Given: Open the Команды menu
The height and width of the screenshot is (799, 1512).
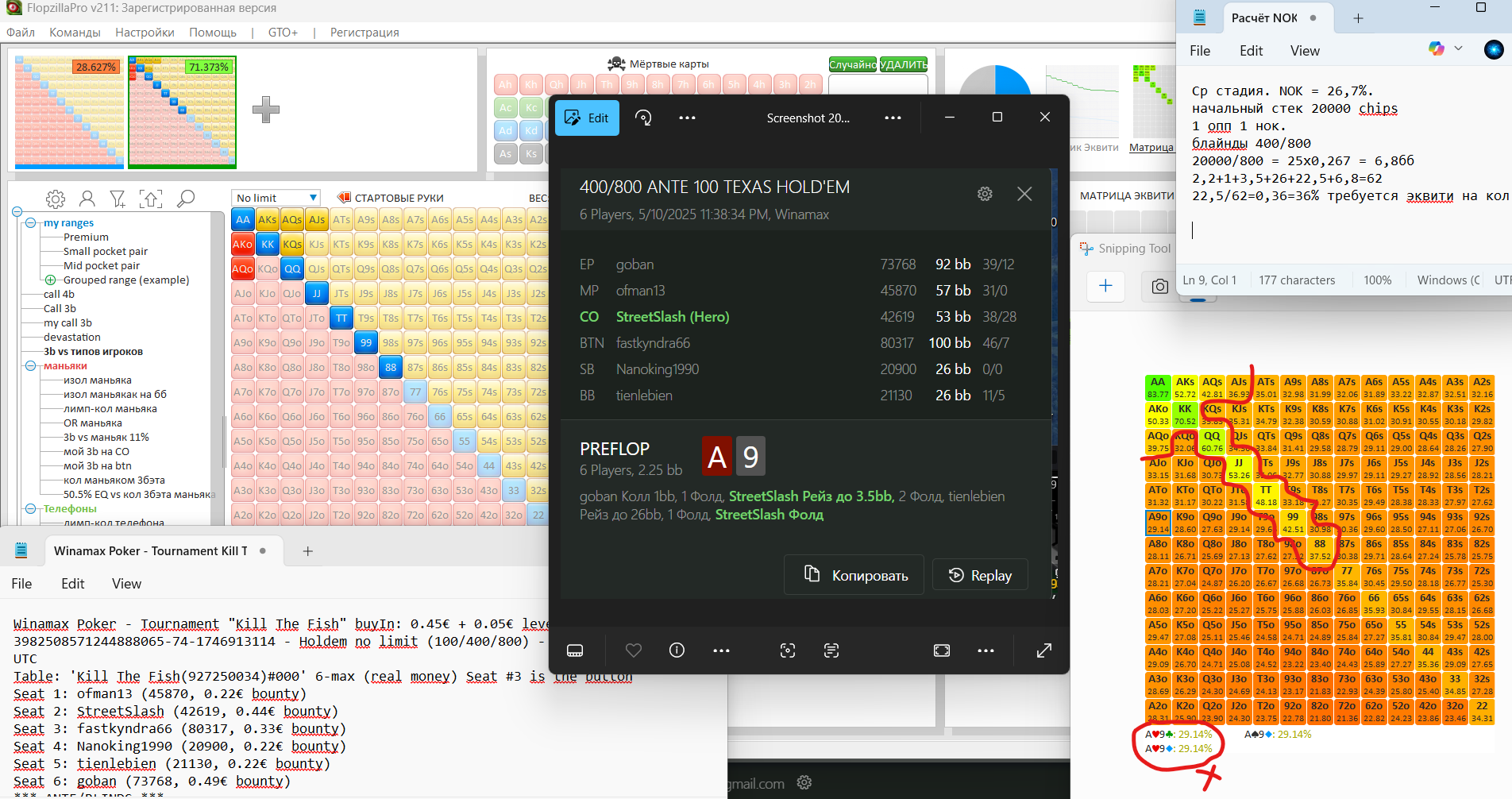Looking at the screenshot, I should [x=75, y=33].
